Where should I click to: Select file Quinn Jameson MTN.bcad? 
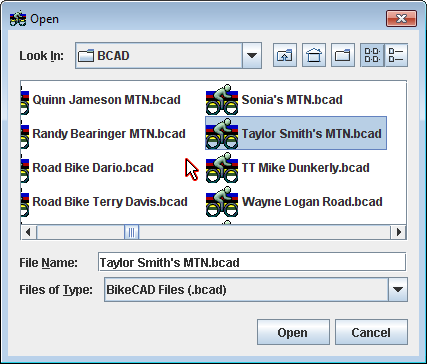(x=107, y=100)
